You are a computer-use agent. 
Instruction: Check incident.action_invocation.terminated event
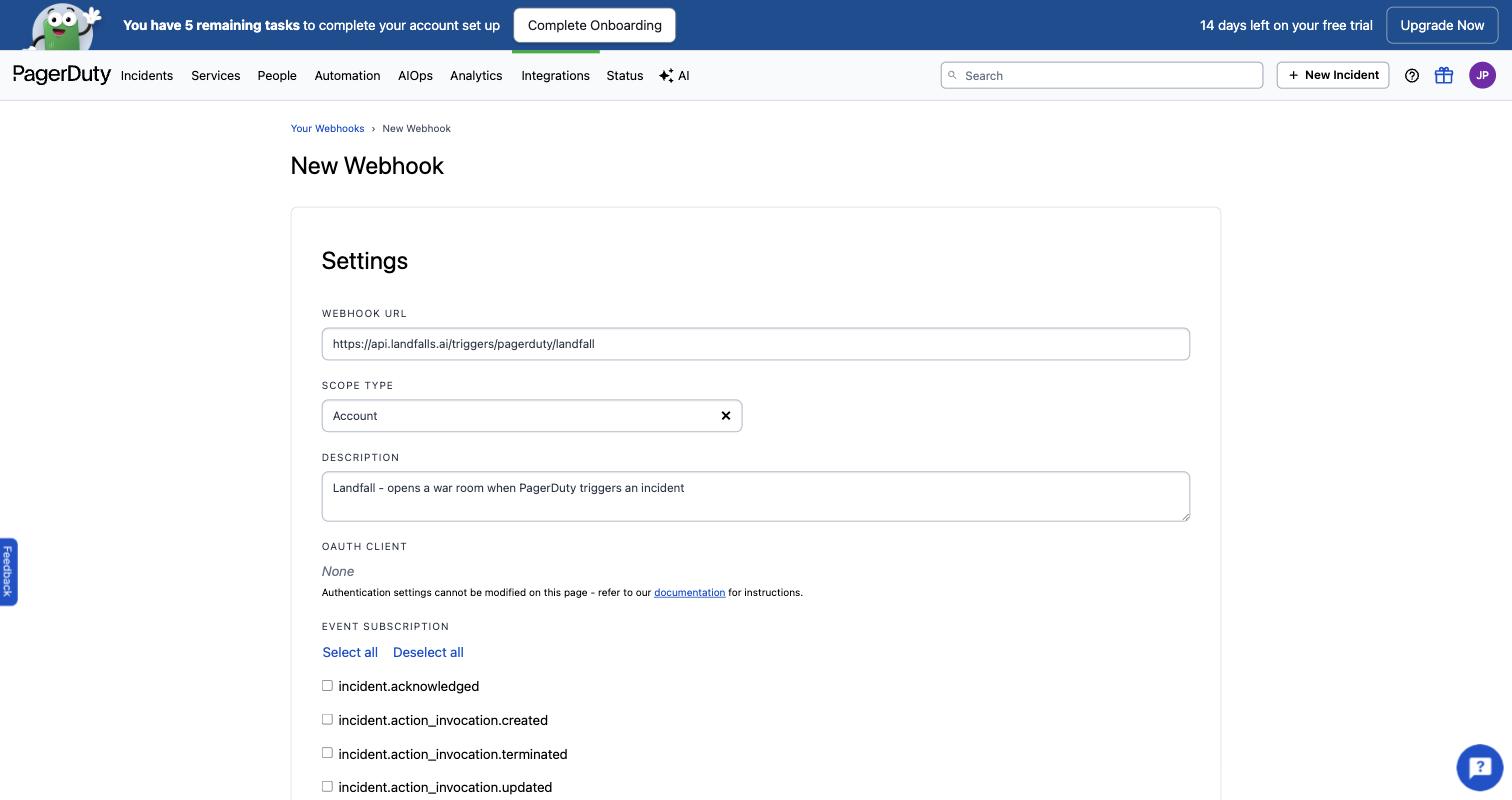(x=327, y=753)
